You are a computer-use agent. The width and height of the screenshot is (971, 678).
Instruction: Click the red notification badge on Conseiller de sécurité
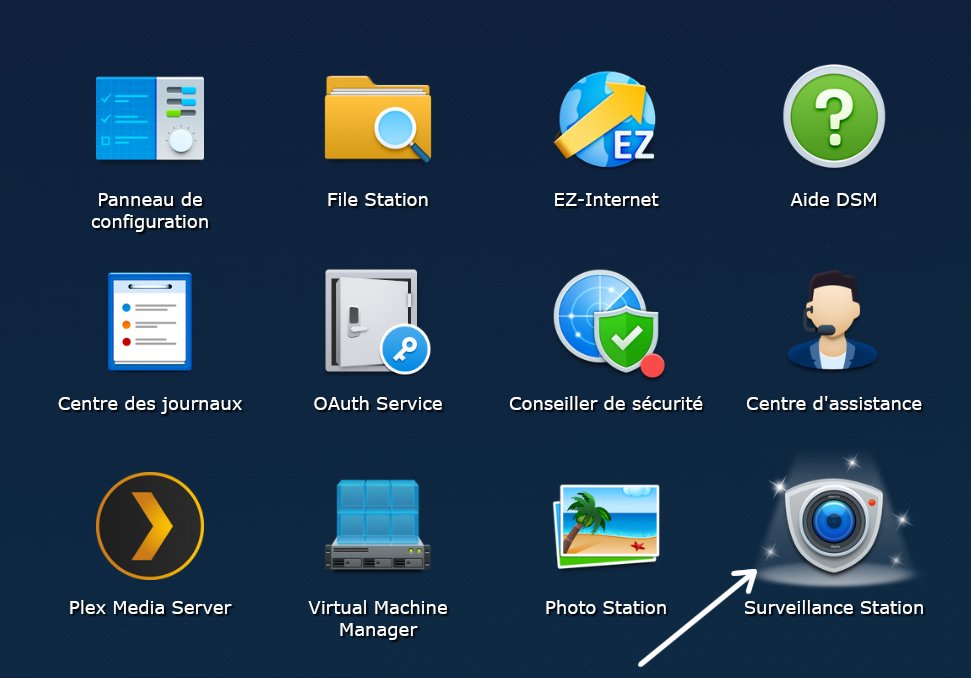tap(652, 365)
